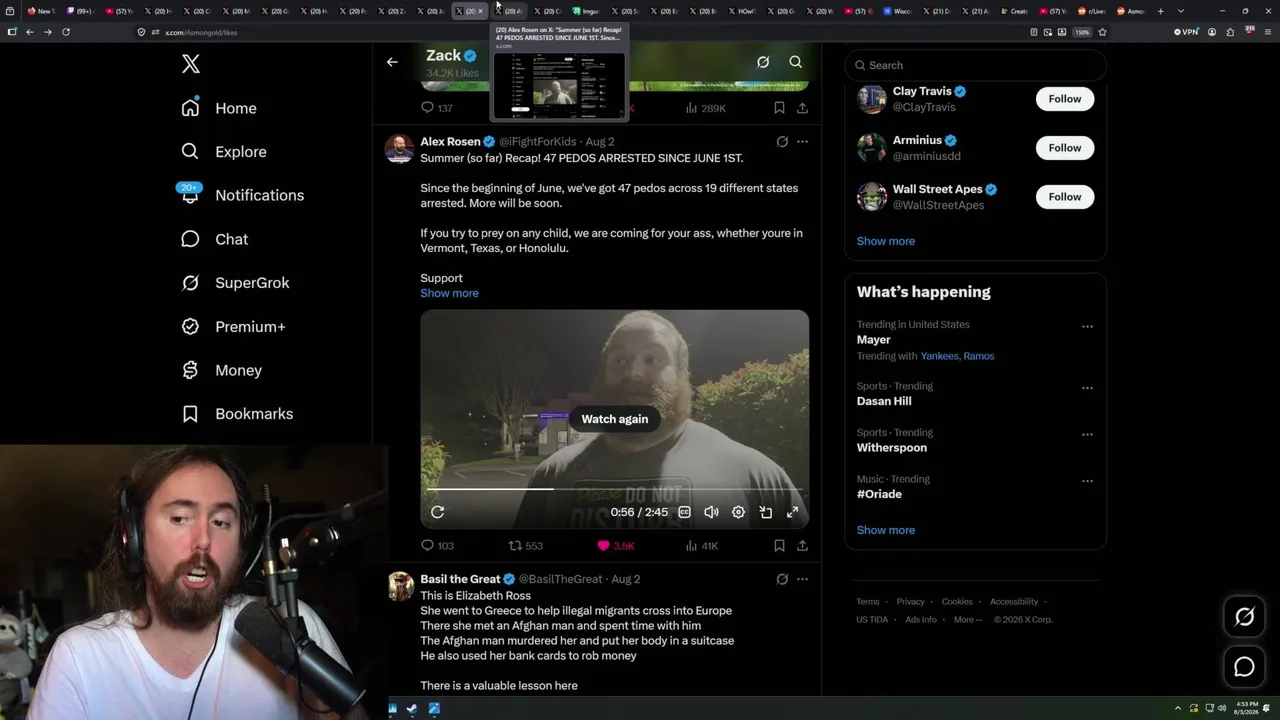Open Grok actions on Alex Rosen's post
1280x720 pixels.
coord(782,142)
